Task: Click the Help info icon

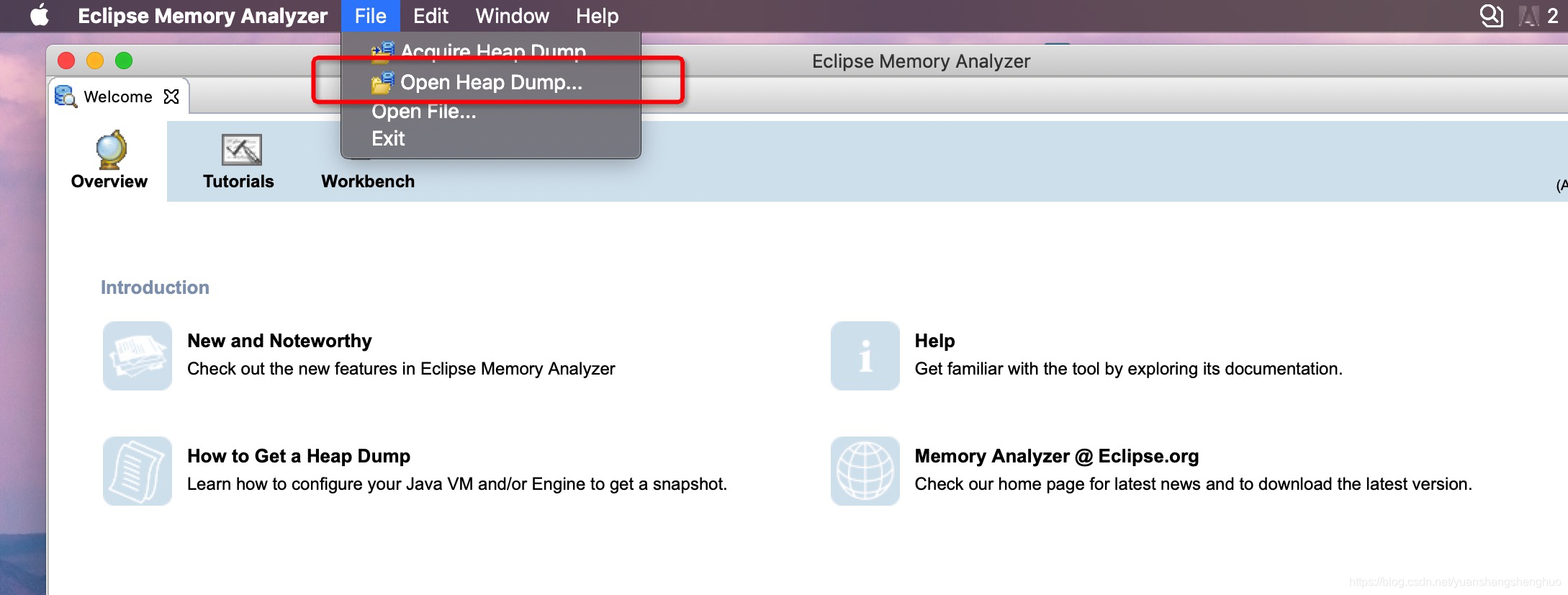Action: tap(865, 356)
